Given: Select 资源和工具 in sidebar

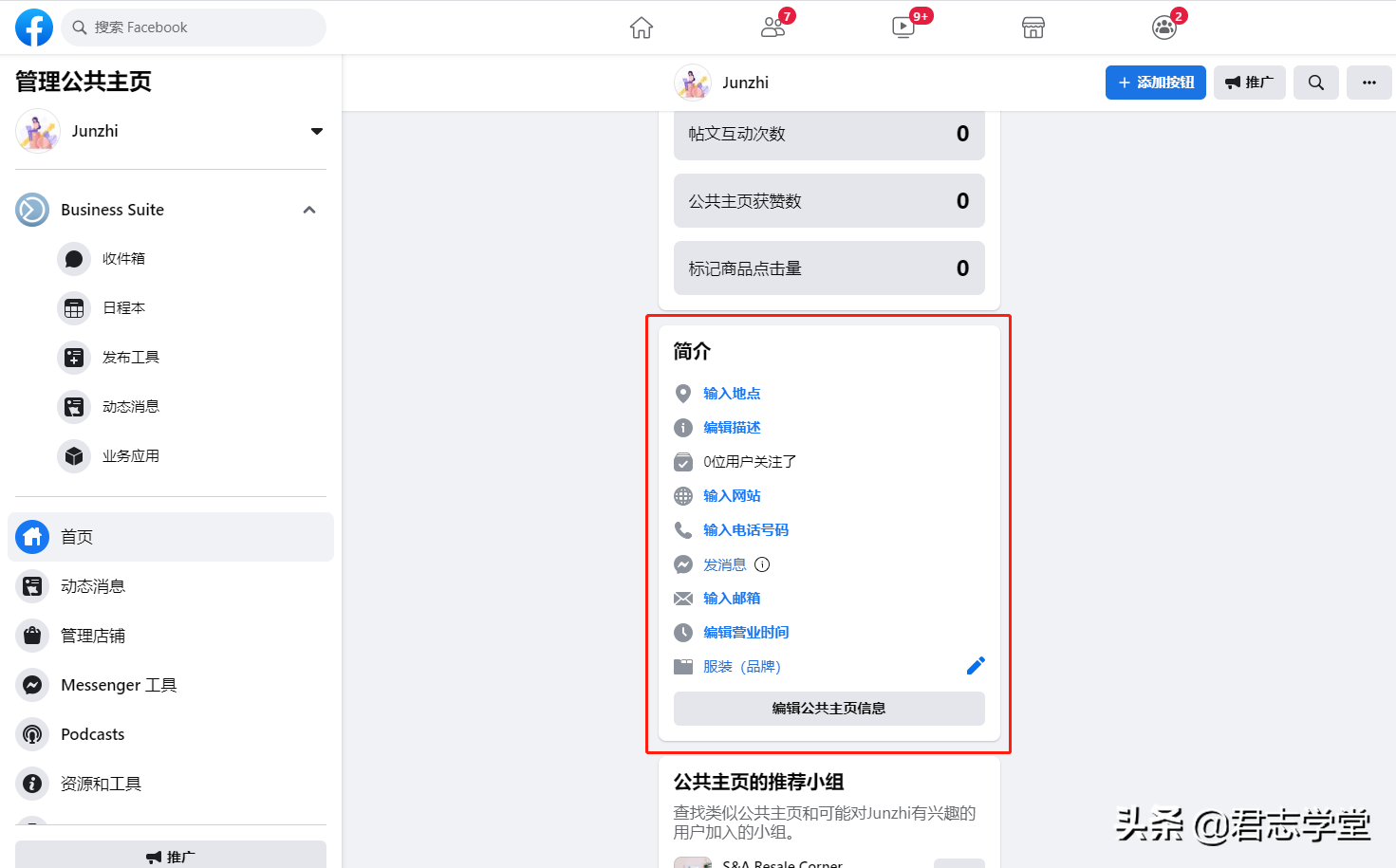Looking at the screenshot, I should click(x=171, y=784).
